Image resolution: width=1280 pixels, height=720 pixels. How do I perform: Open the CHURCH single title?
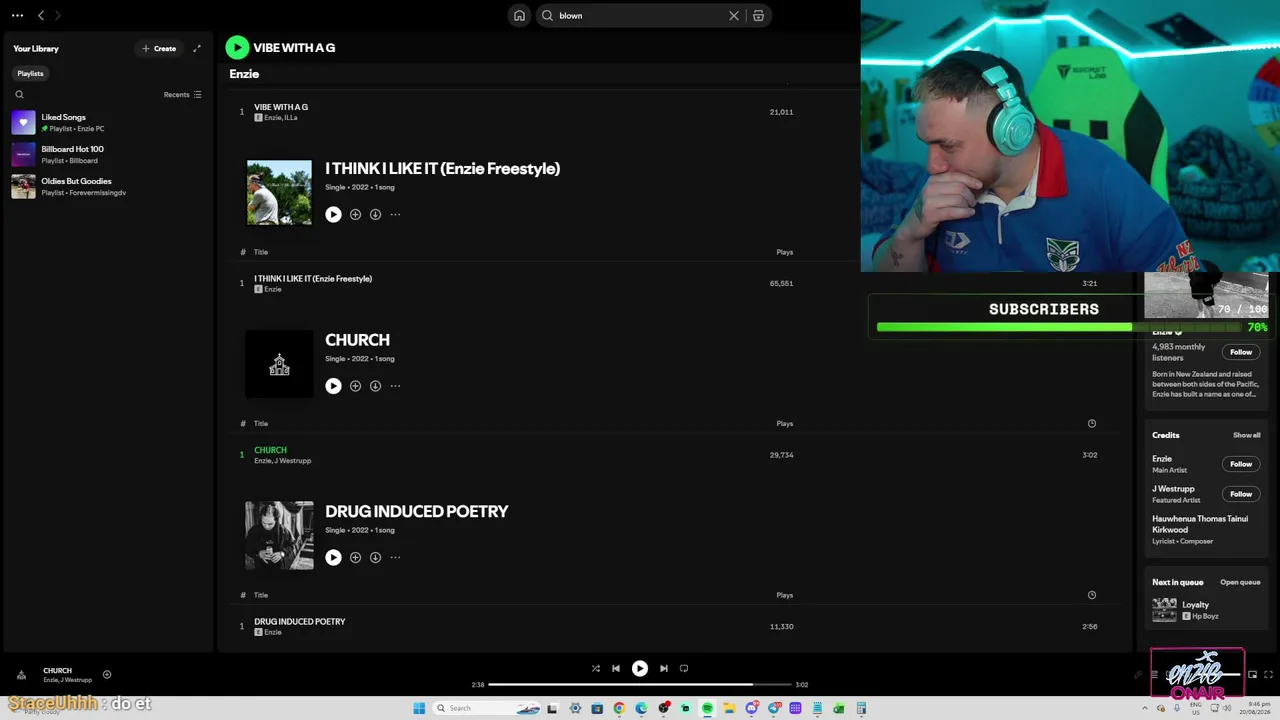click(357, 340)
